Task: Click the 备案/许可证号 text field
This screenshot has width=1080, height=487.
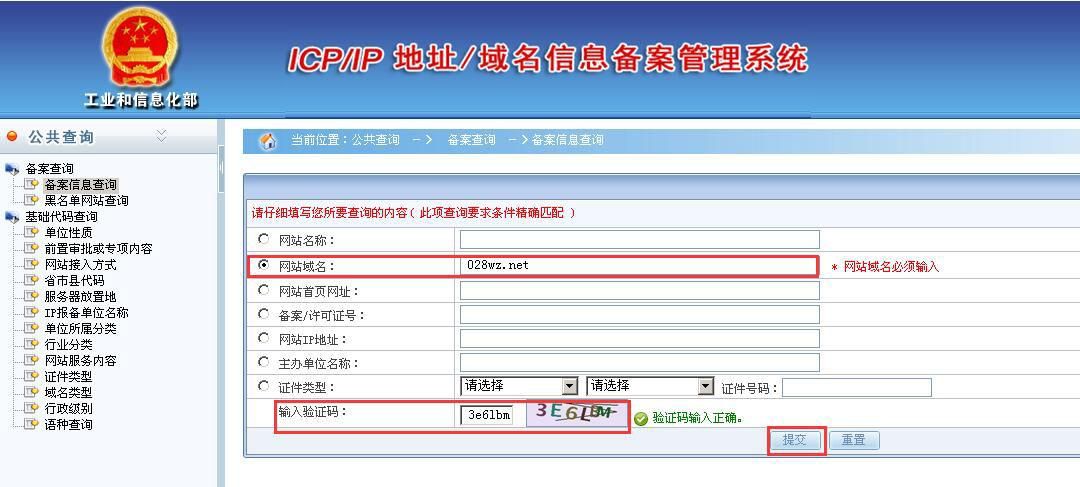Action: click(639, 315)
